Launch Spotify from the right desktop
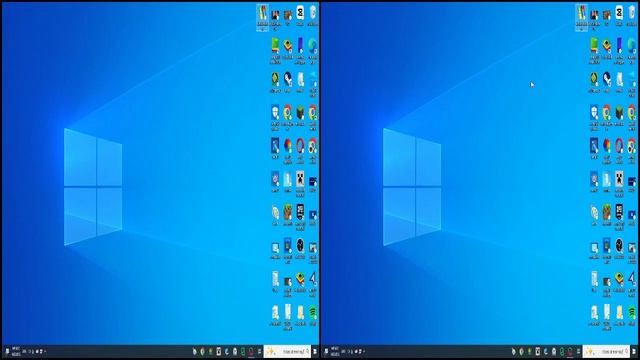 (x=632, y=316)
